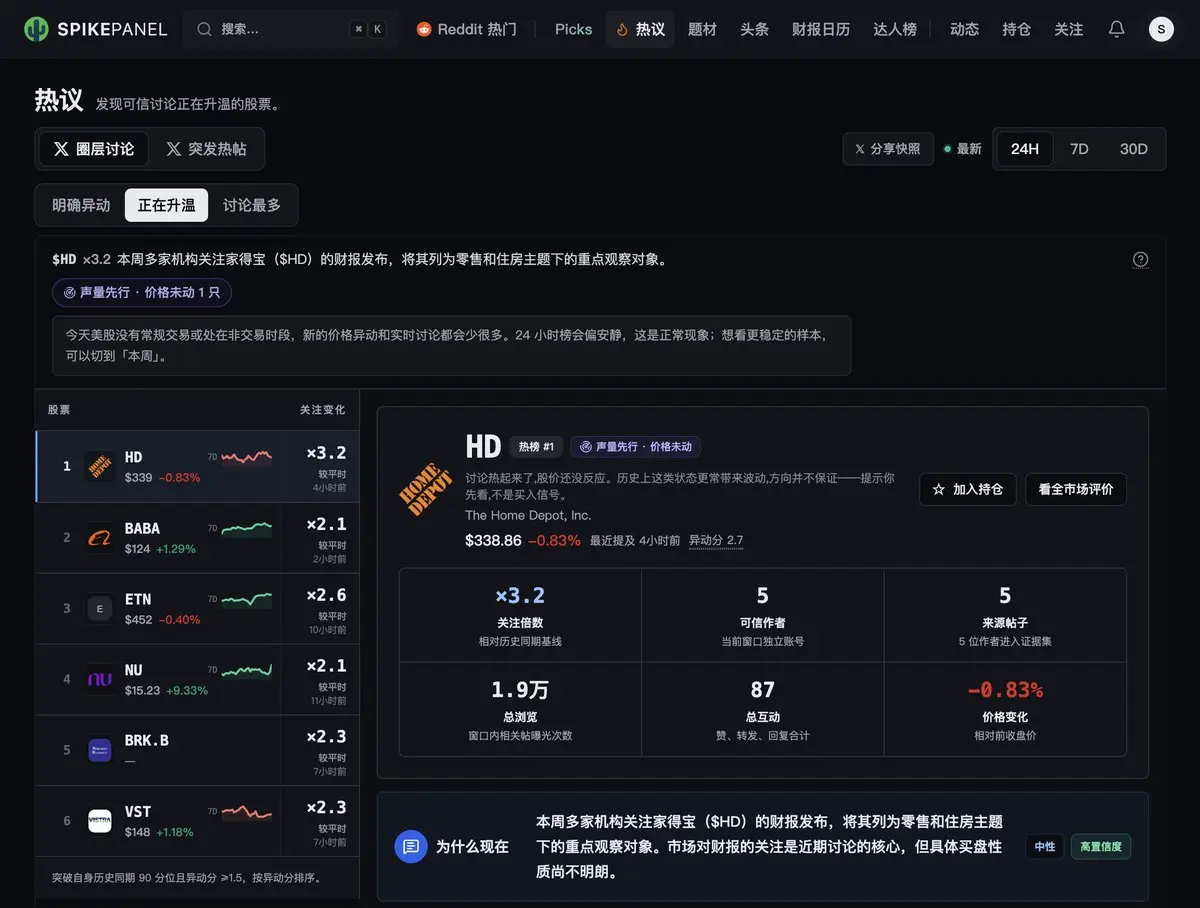The image size is (1200, 908).
Task: Open 持仓 holdings page
Action: (x=1016, y=29)
